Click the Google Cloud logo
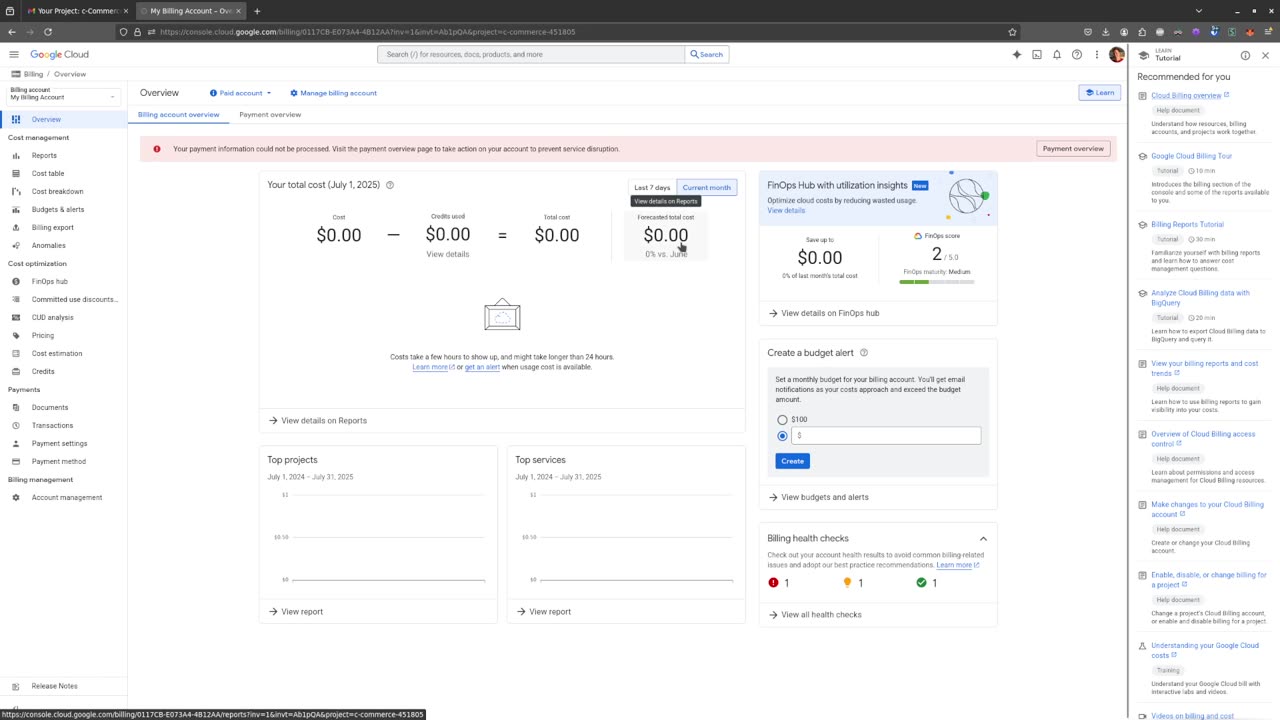The width and height of the screenshot is (1280, 720). point(59,54)
